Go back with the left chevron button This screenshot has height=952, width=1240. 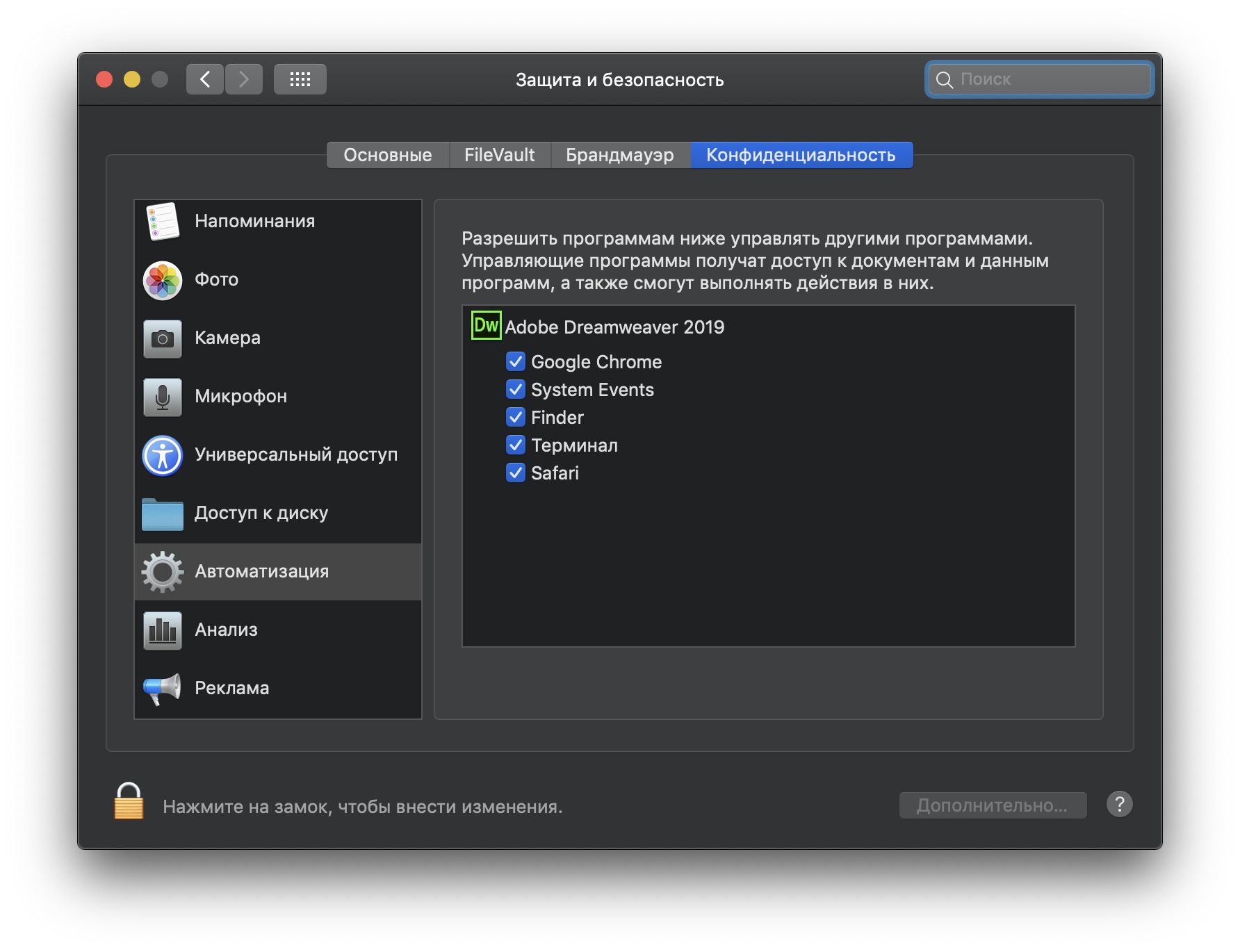(x=205, y=79)
